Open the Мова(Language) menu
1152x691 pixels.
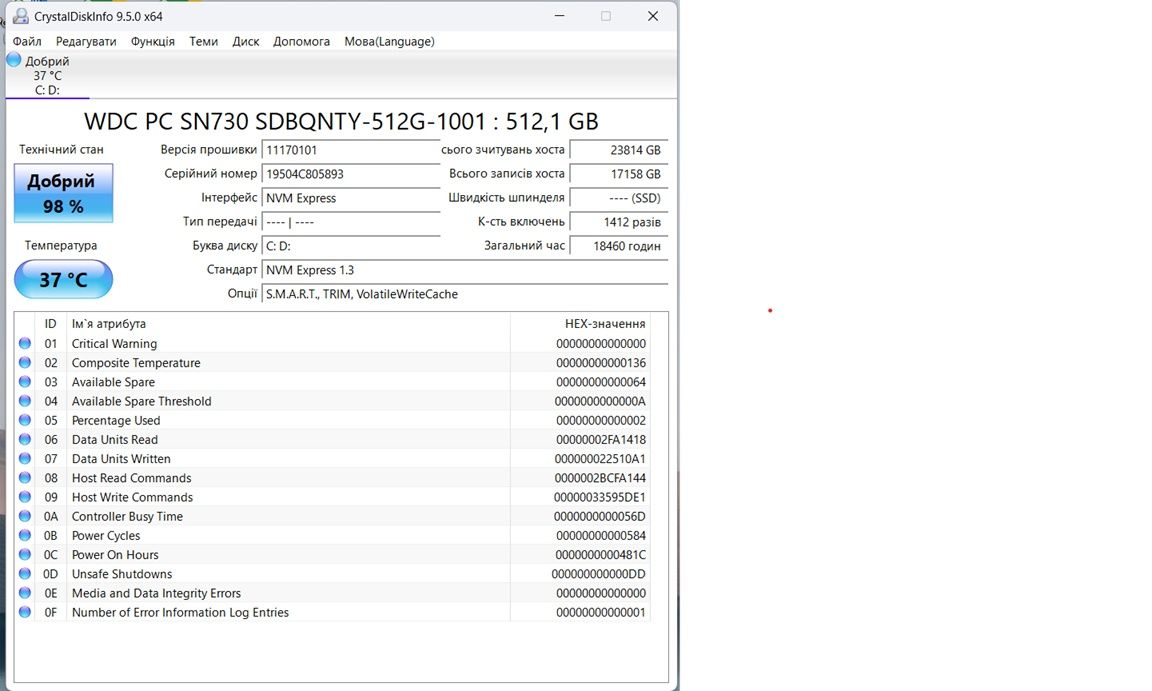coord(389,41)
